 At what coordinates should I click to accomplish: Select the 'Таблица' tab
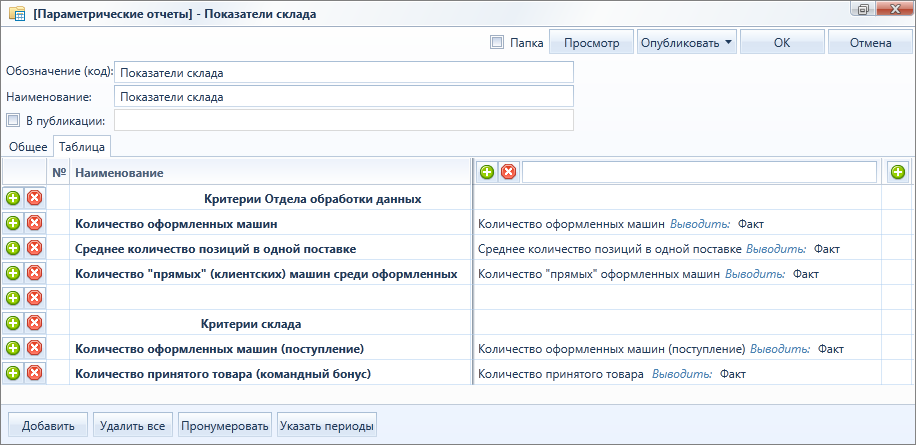82,147
